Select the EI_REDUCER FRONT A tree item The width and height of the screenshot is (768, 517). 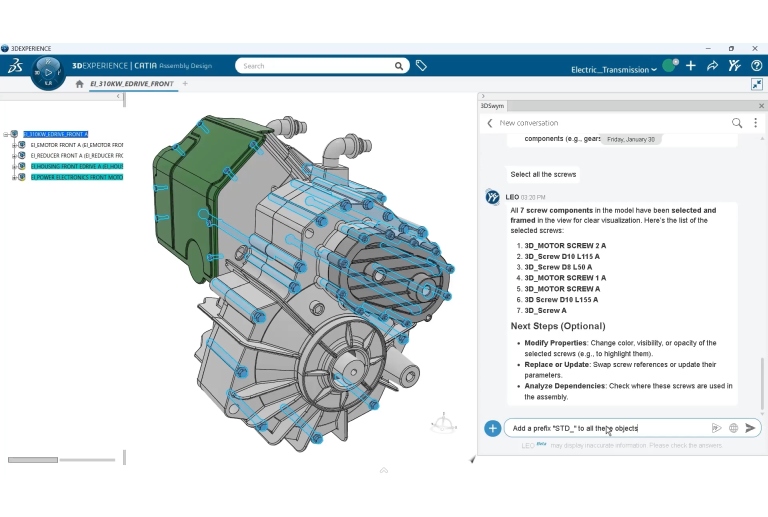coord(76,156)
